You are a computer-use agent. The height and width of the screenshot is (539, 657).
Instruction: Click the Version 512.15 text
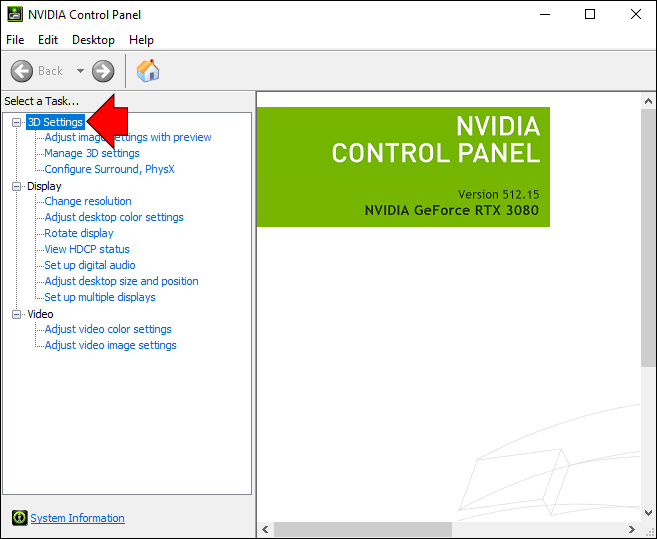(x=498, y=194)
